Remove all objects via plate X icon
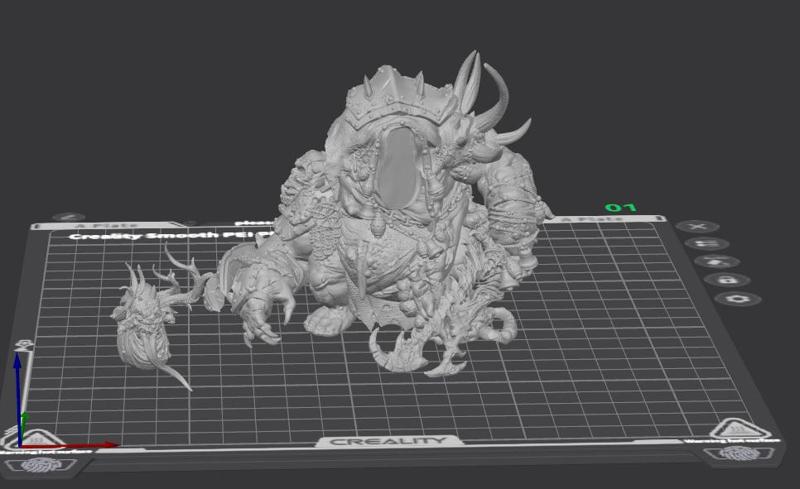This screenshot has height=489, width=800. coord(698,226)
